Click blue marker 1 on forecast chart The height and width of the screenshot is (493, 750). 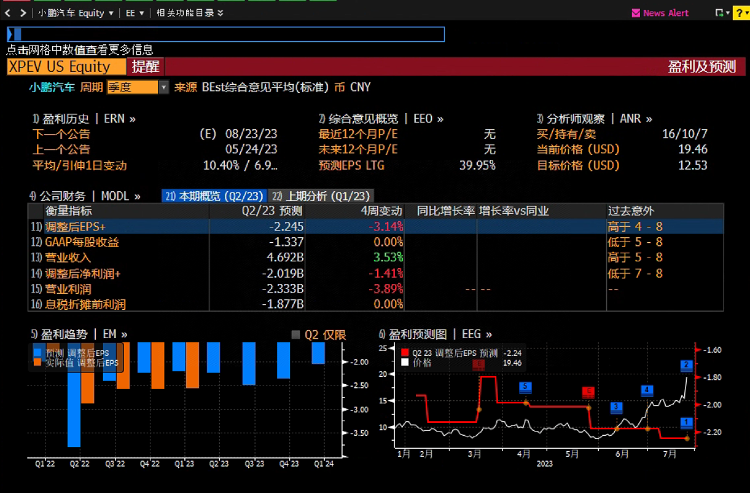(686, 423)
